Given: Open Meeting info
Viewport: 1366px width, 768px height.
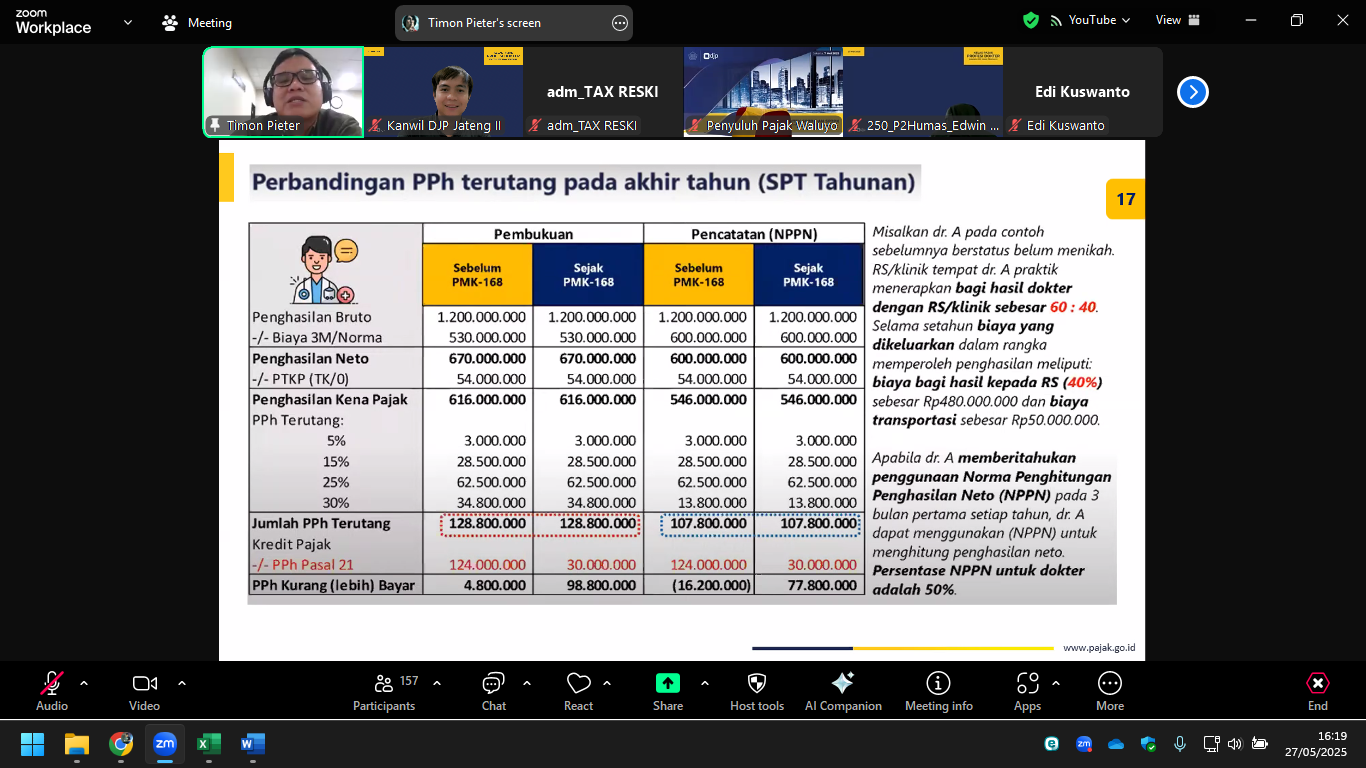Looking at the screenshot, I should [x=938, y=691].
